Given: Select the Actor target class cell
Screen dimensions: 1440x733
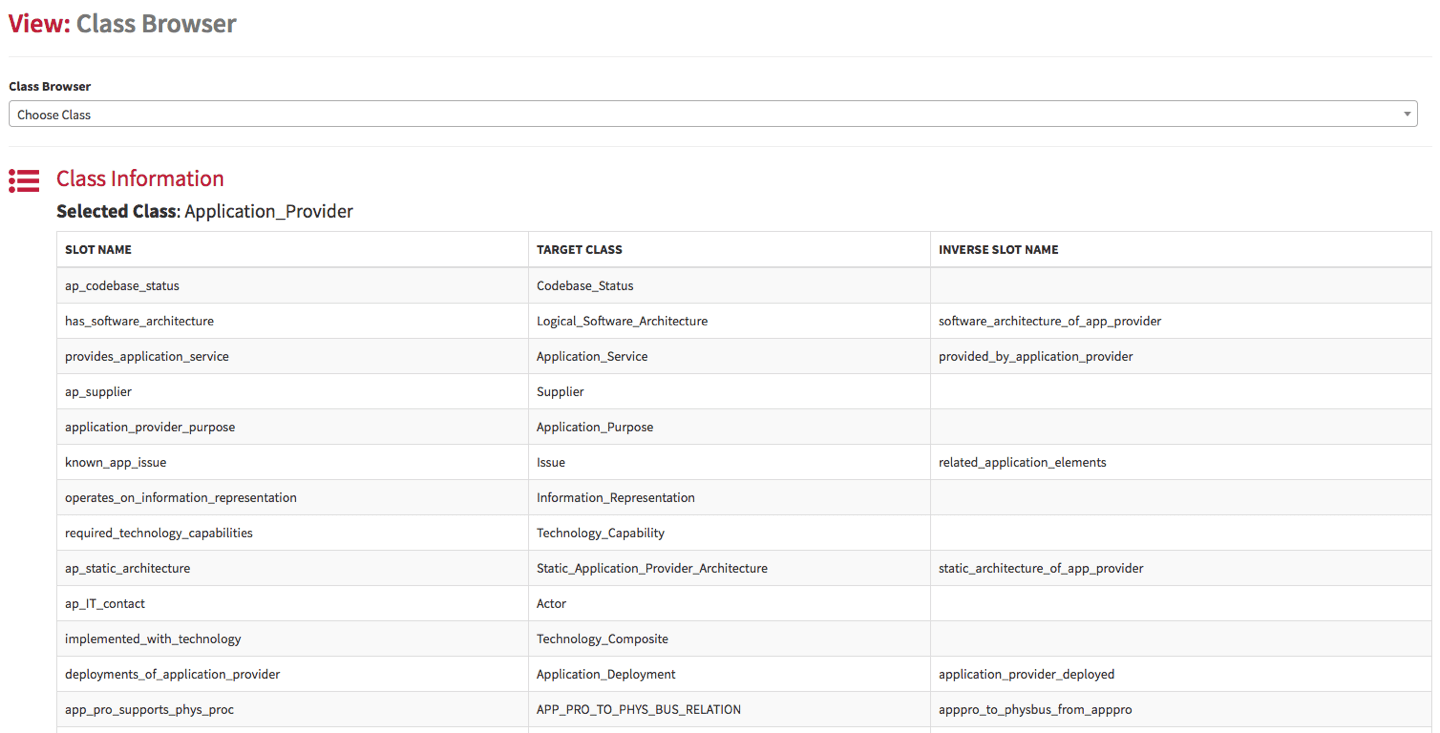Looking at the screenshot, I should tap(729, 603).
